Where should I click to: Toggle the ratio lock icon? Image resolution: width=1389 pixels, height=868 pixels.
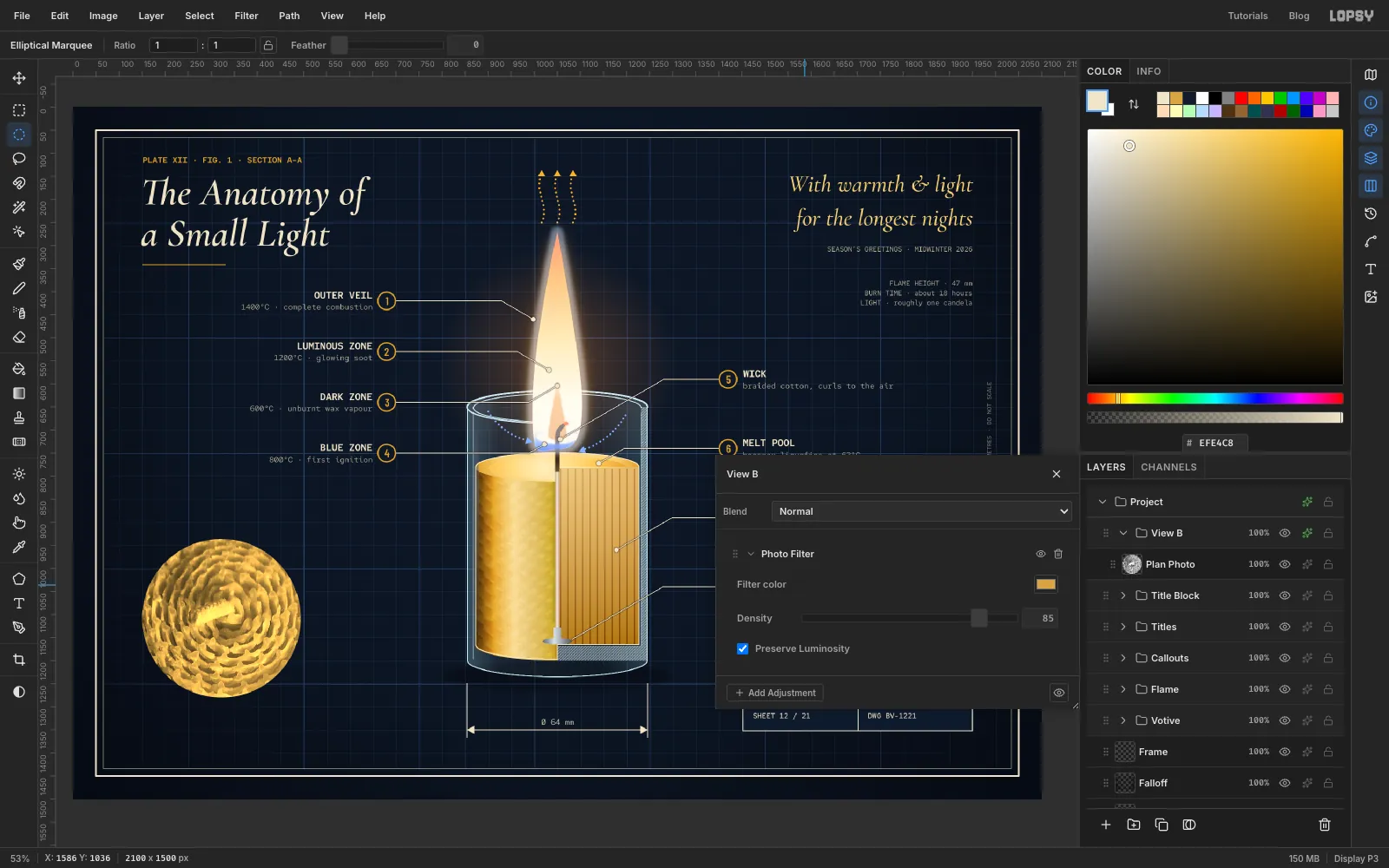(269, 45)
